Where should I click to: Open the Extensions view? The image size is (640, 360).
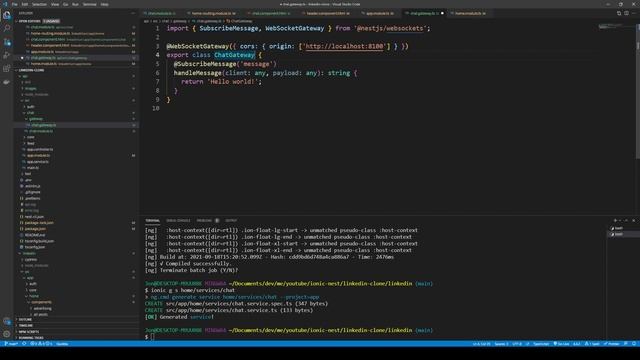(x=7, y=69)
